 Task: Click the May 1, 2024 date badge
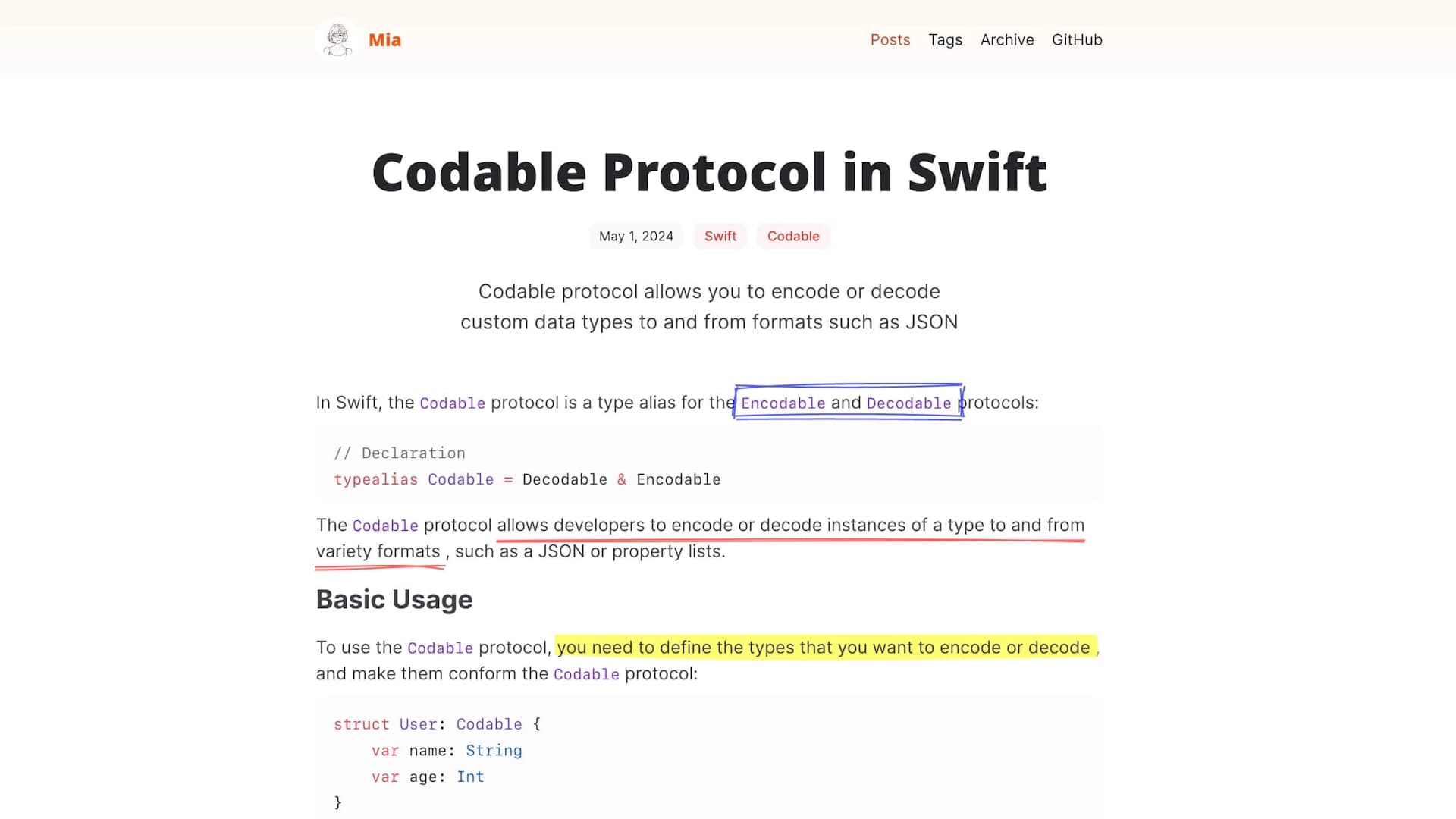(635, 237)
